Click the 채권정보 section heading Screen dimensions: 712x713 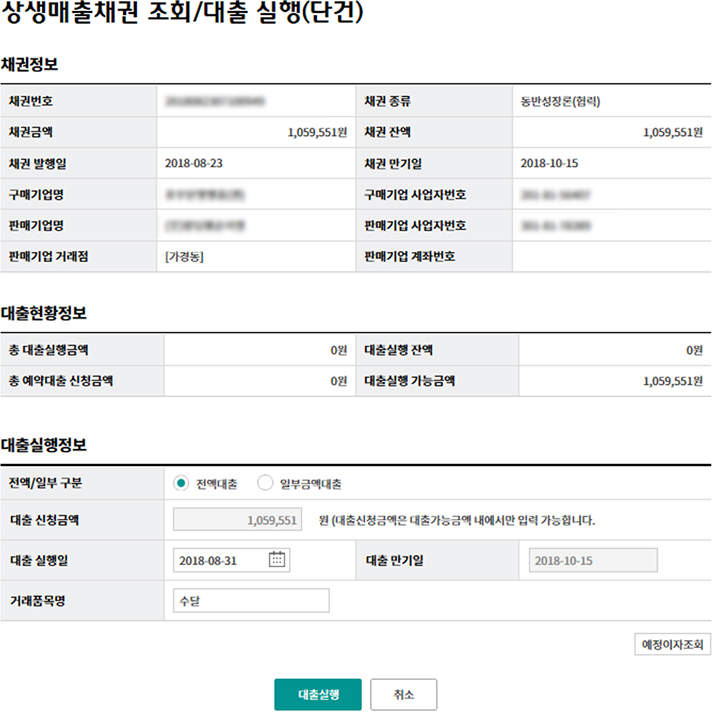30,64
